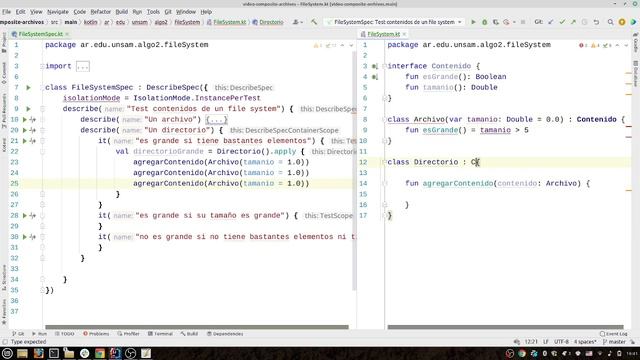Click the FileSystem.kt breadcrumb in navigation bar
The image size is (640, 360).
(x=227, y=22)
